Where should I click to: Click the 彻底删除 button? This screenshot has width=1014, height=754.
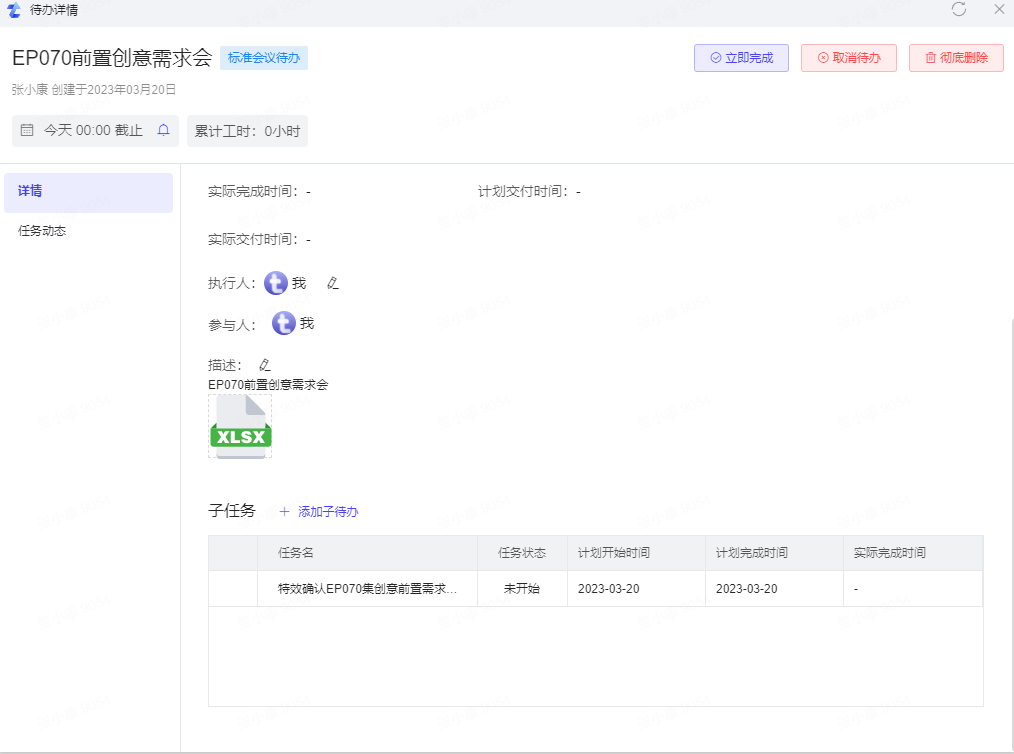[956, 58]
